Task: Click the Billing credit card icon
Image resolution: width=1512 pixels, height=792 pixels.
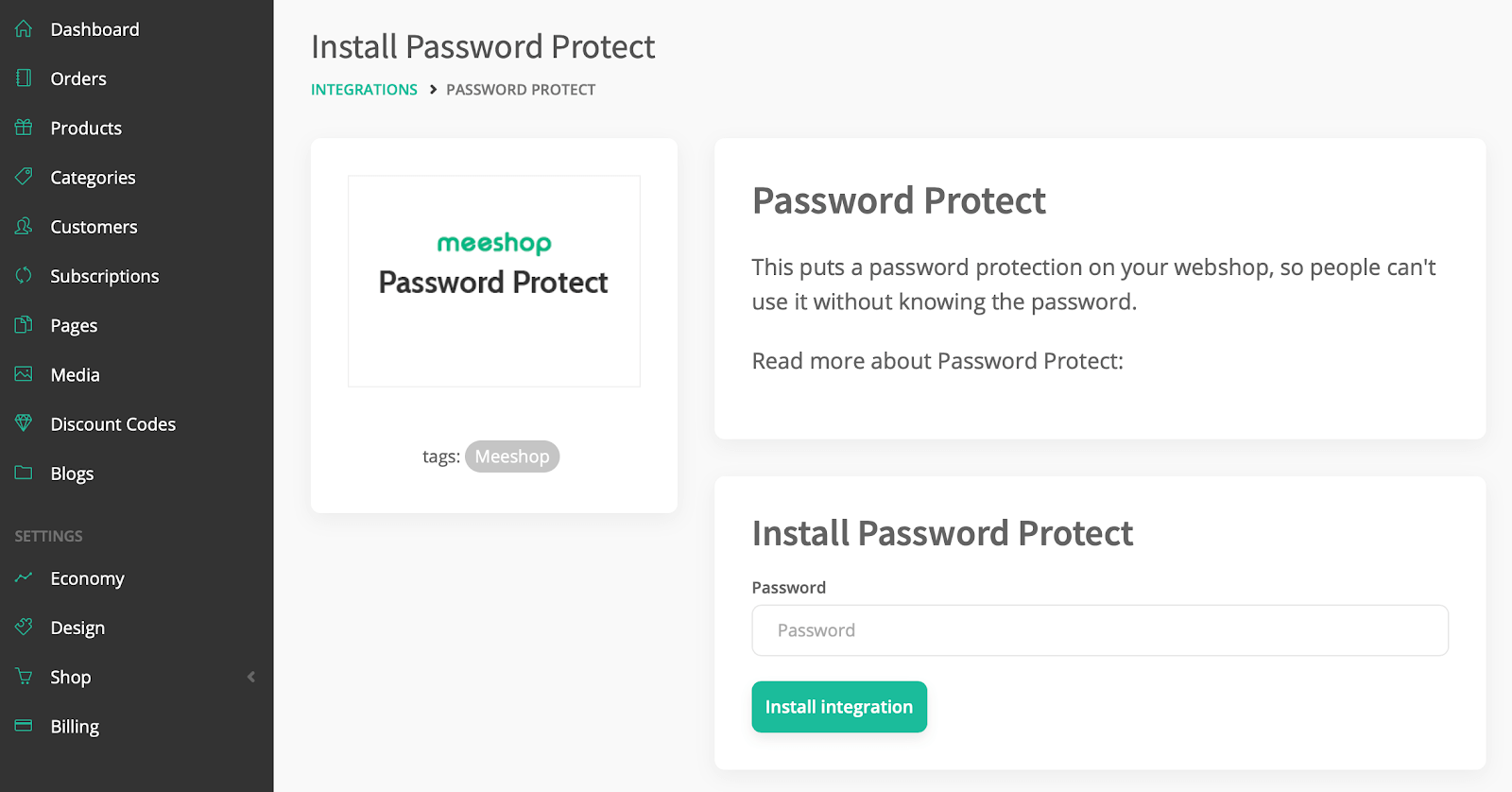Action: (x=24, y=726)
